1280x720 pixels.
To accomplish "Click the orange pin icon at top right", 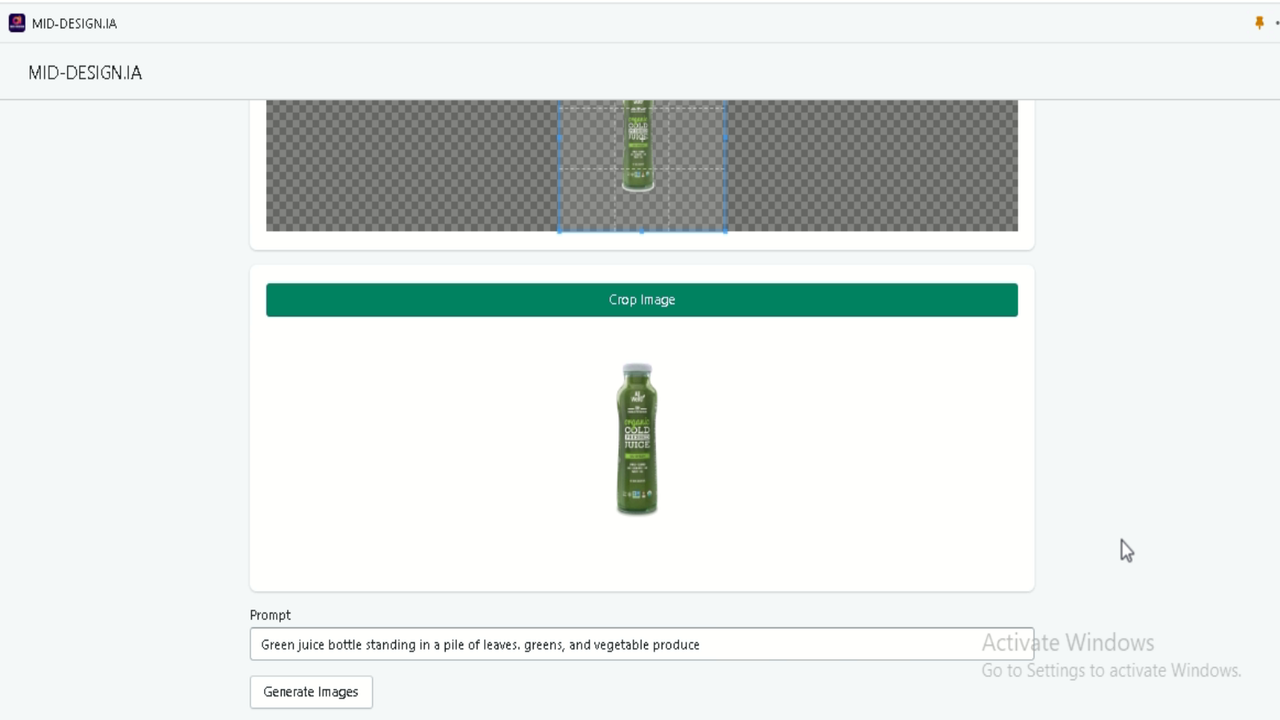I will coord(1259,23).
